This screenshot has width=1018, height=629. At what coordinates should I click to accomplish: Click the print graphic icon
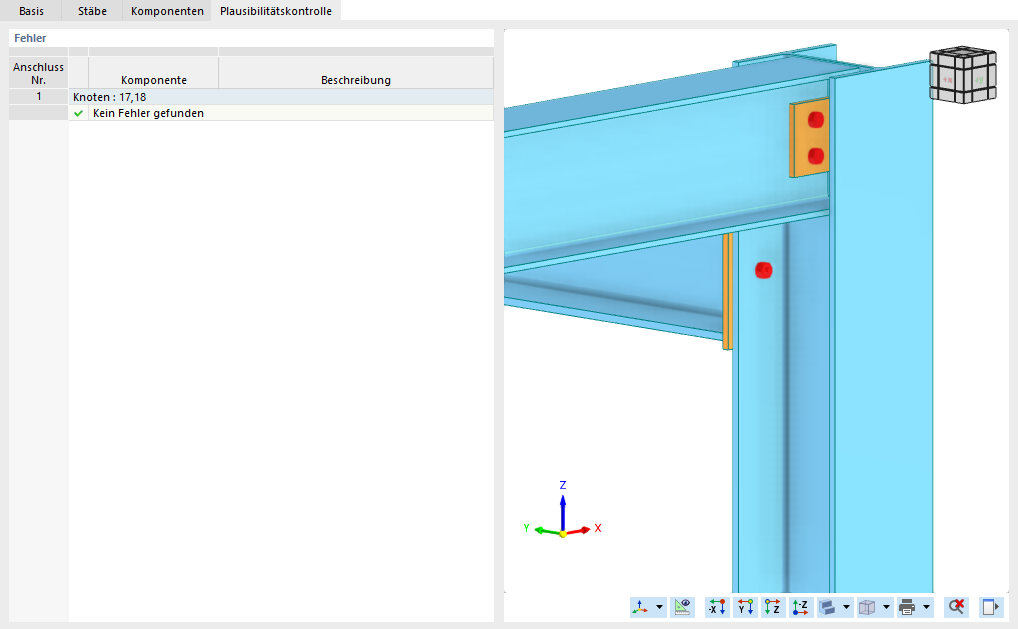pyautogui.click(x=907, y=607)
